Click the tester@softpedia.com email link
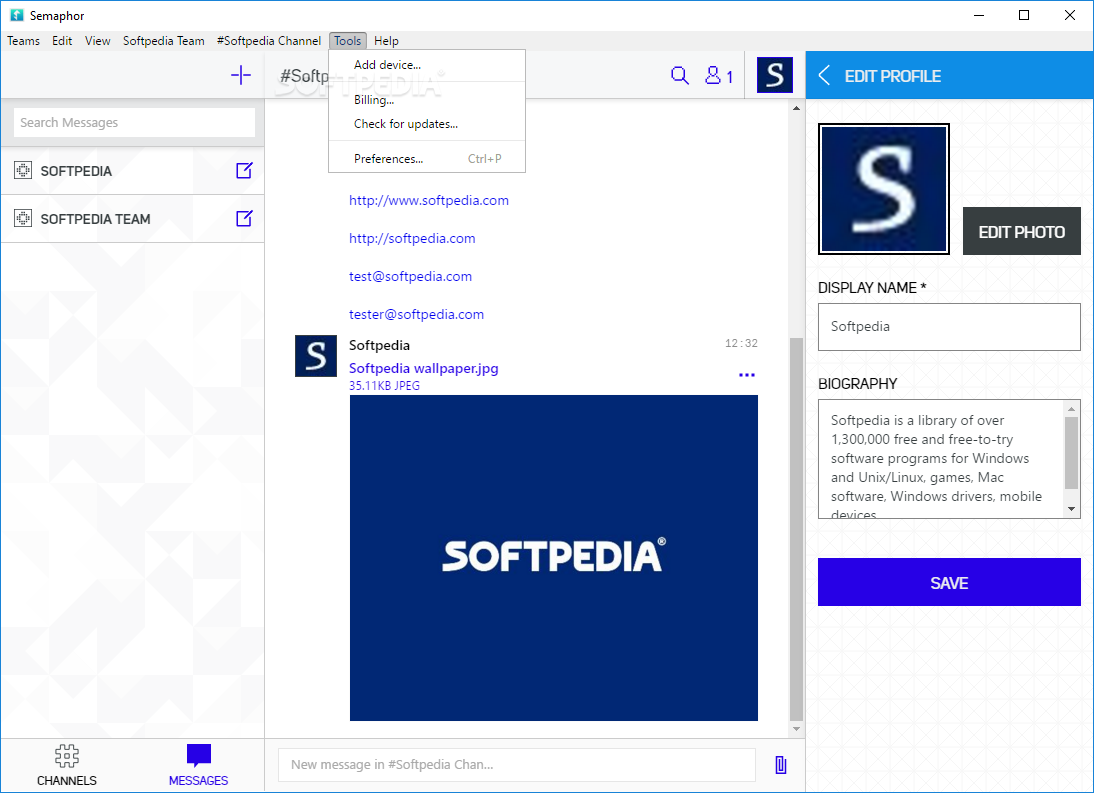This screenshot has width=1094, height=793. click(416, 315)
